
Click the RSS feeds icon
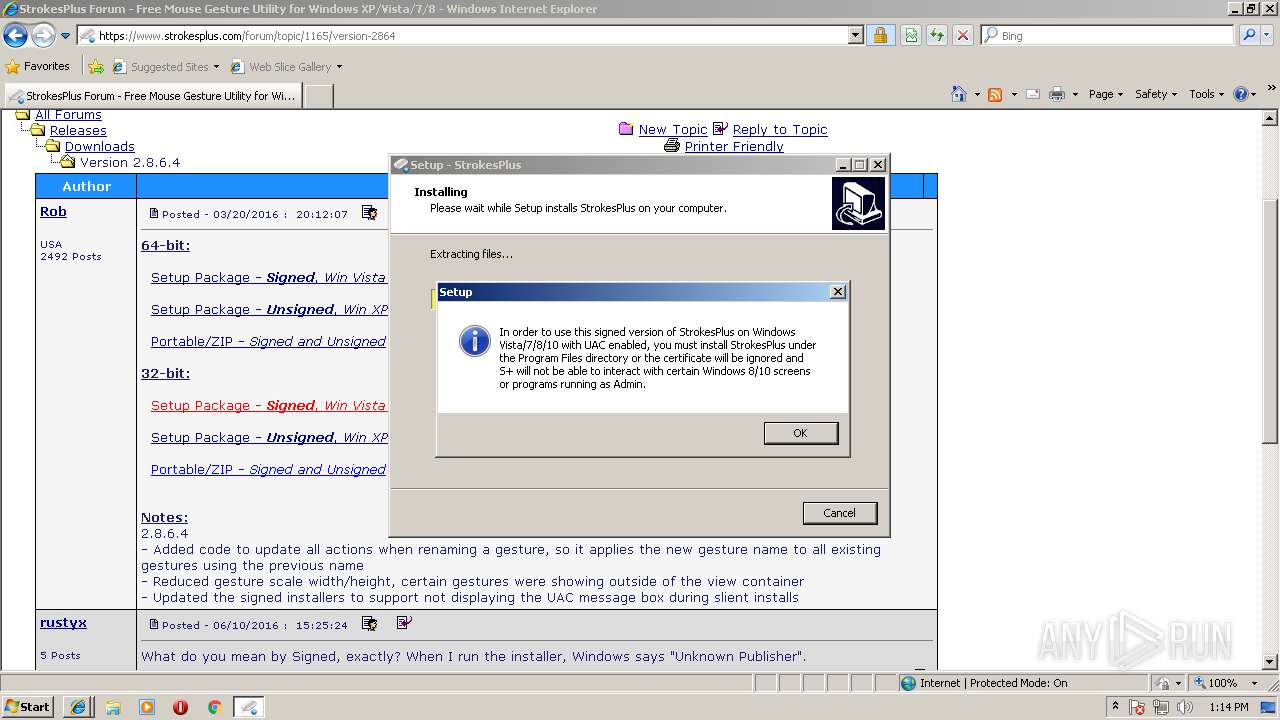(x=995, y=94)
